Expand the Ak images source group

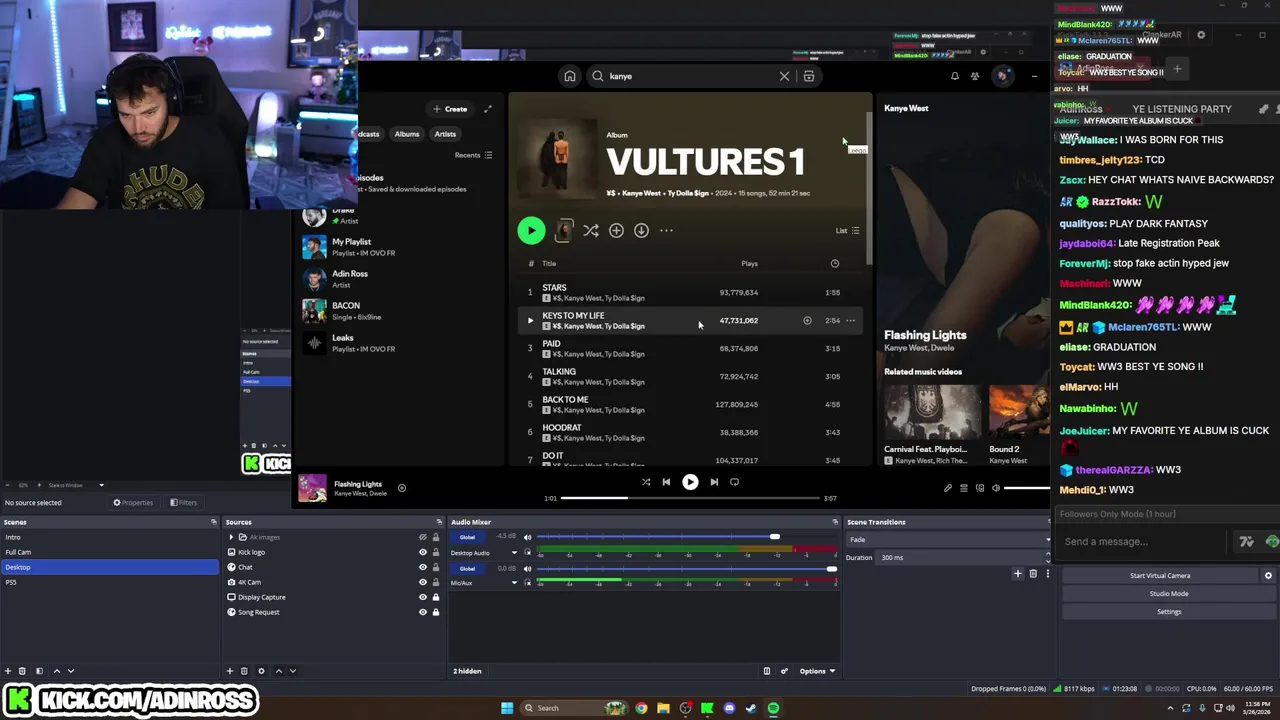[x=231, y=537]
